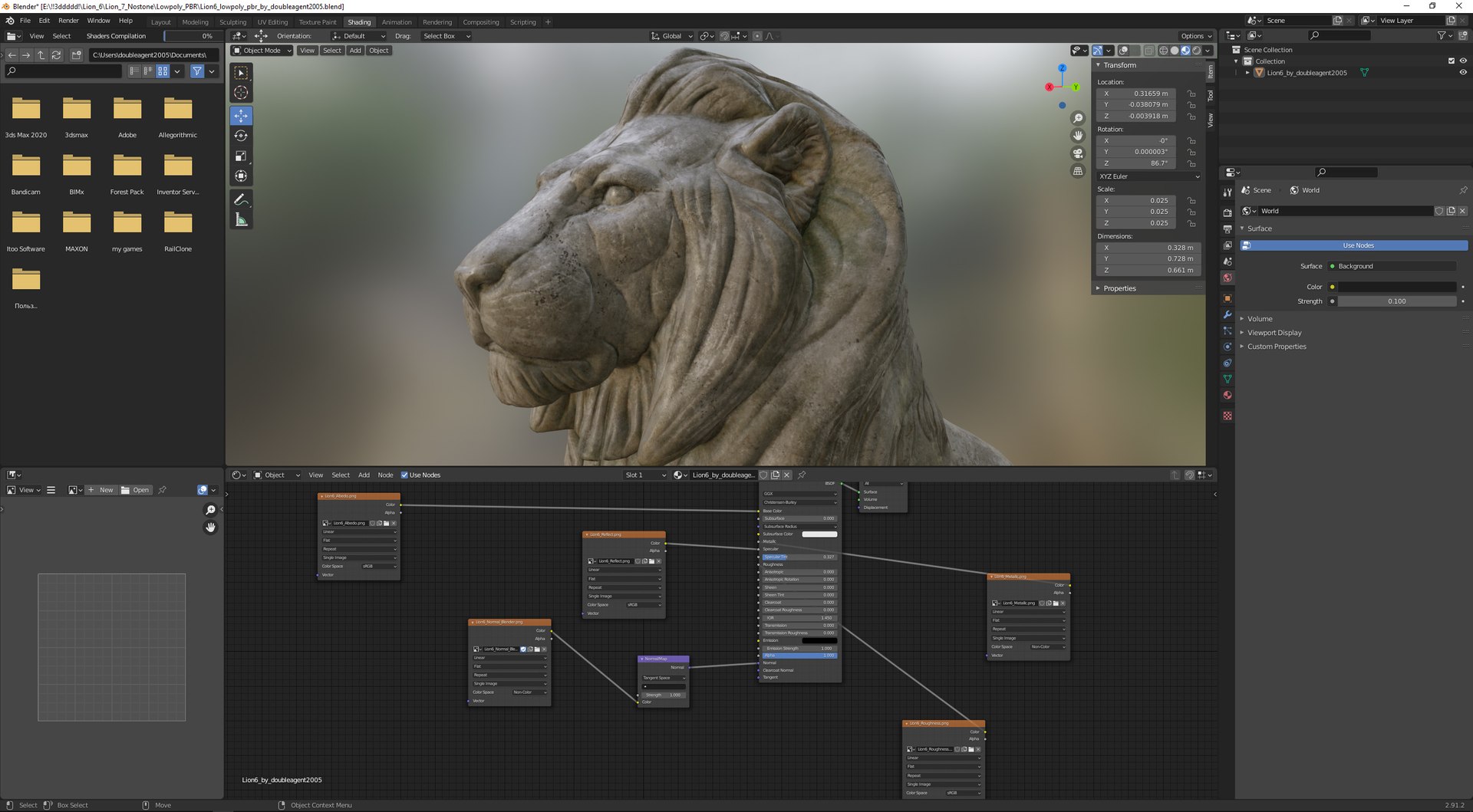The image size is (1473, 812).
Task: Open the View Layer properties icon
Action: click(1227, 245)
